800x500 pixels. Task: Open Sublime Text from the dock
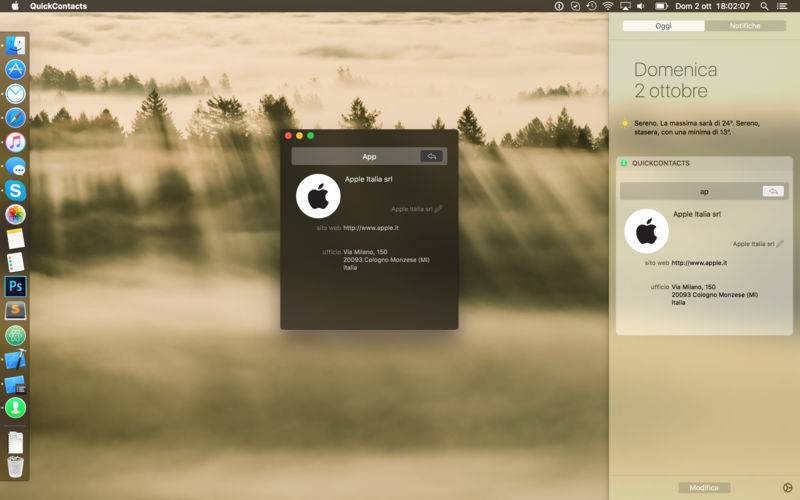coord(15,310)
